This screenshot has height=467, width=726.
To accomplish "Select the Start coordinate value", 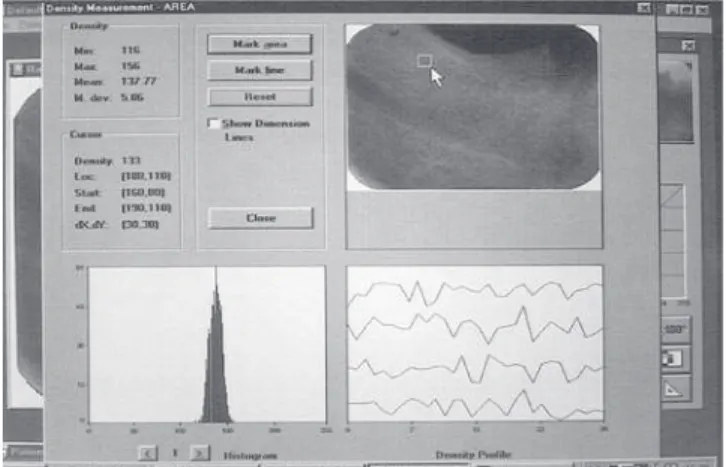I will coord(143,192).
